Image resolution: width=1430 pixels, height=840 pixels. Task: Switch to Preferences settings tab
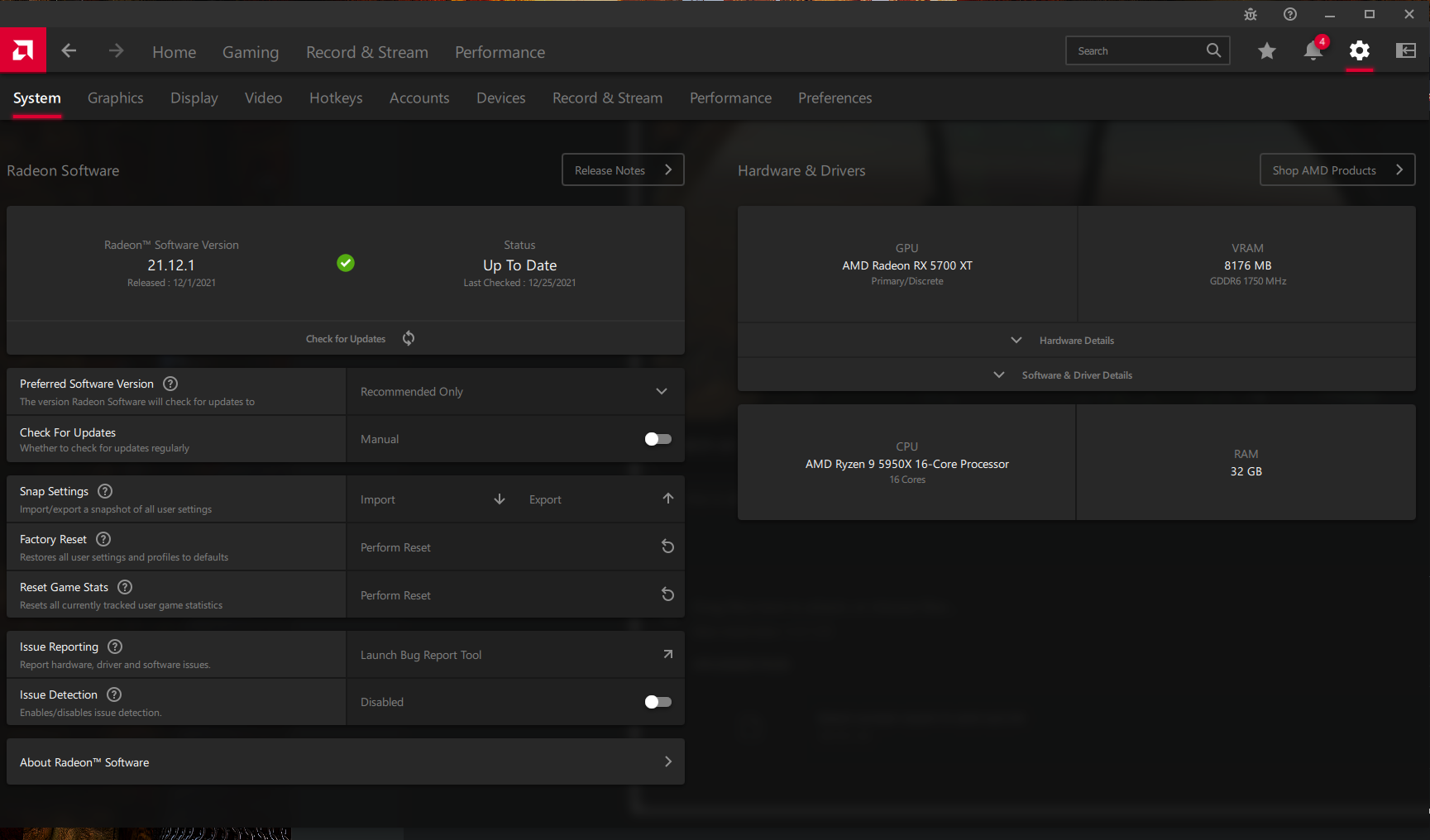(x=835, y=98)
